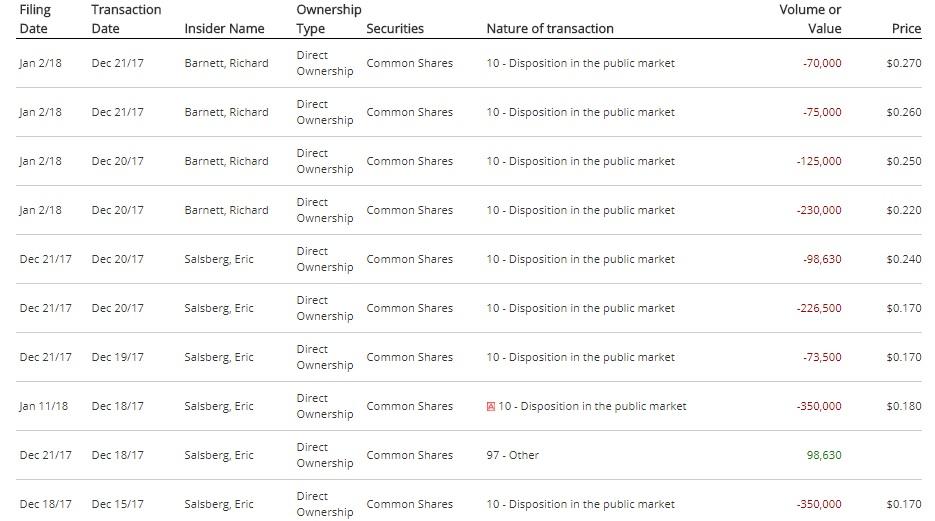Click the -230,000 volume entry
Image resolution: width=935 pixels, height=521 pixels.
coord(819,210)
